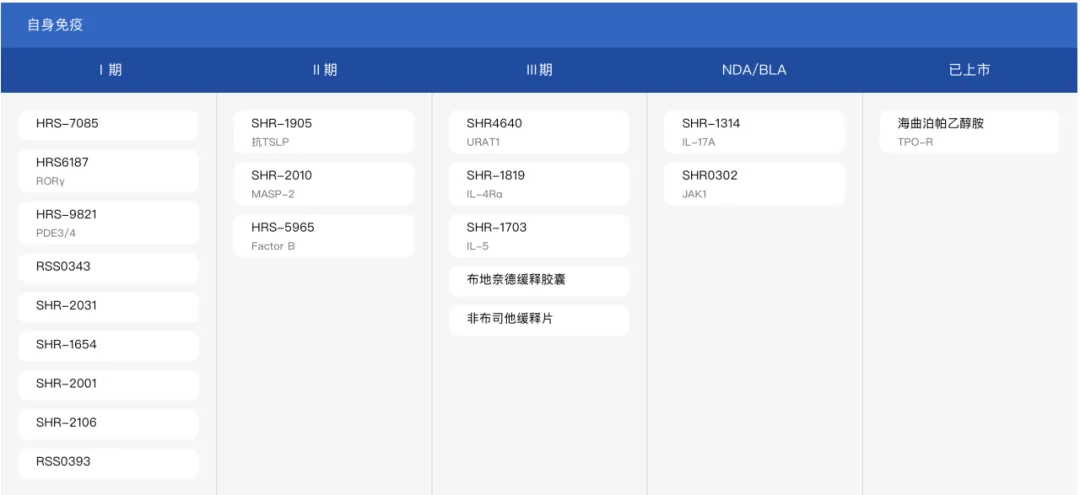Select the 已上市 column header

(969, 70)
